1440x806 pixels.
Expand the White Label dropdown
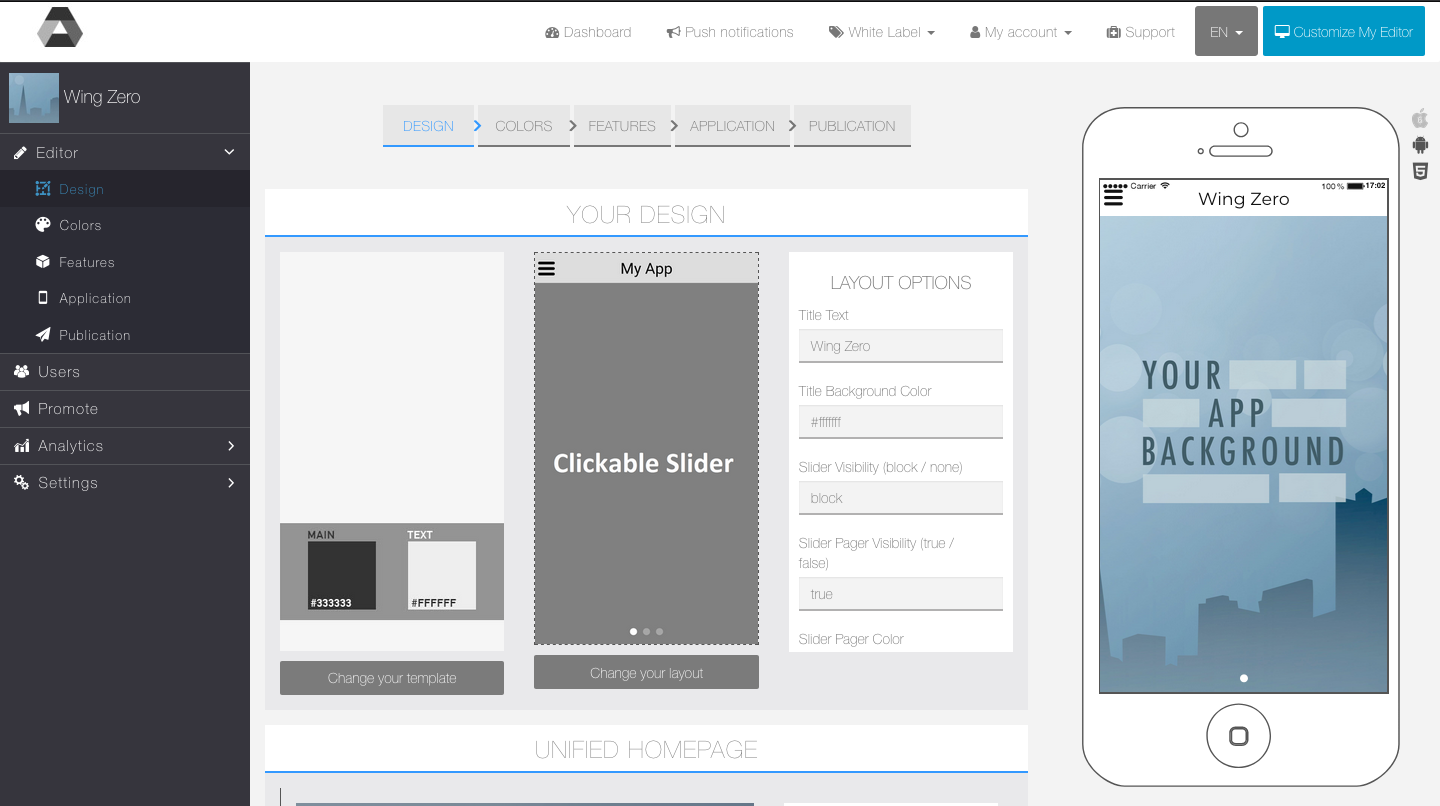(882, 32)
